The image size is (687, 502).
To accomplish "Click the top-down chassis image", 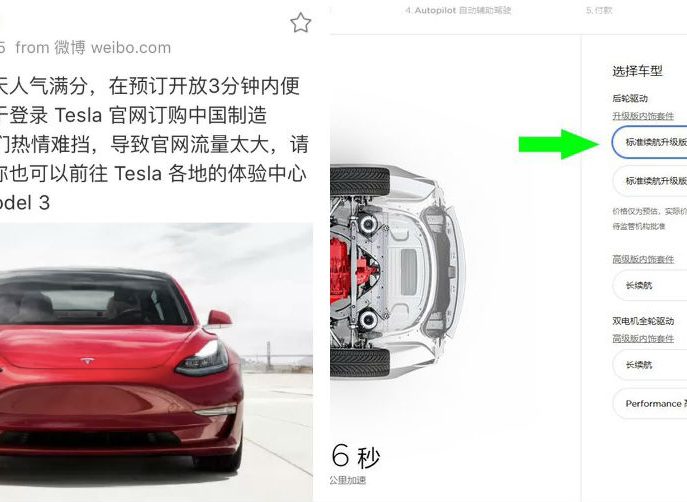I will click(x=397, y=272).
